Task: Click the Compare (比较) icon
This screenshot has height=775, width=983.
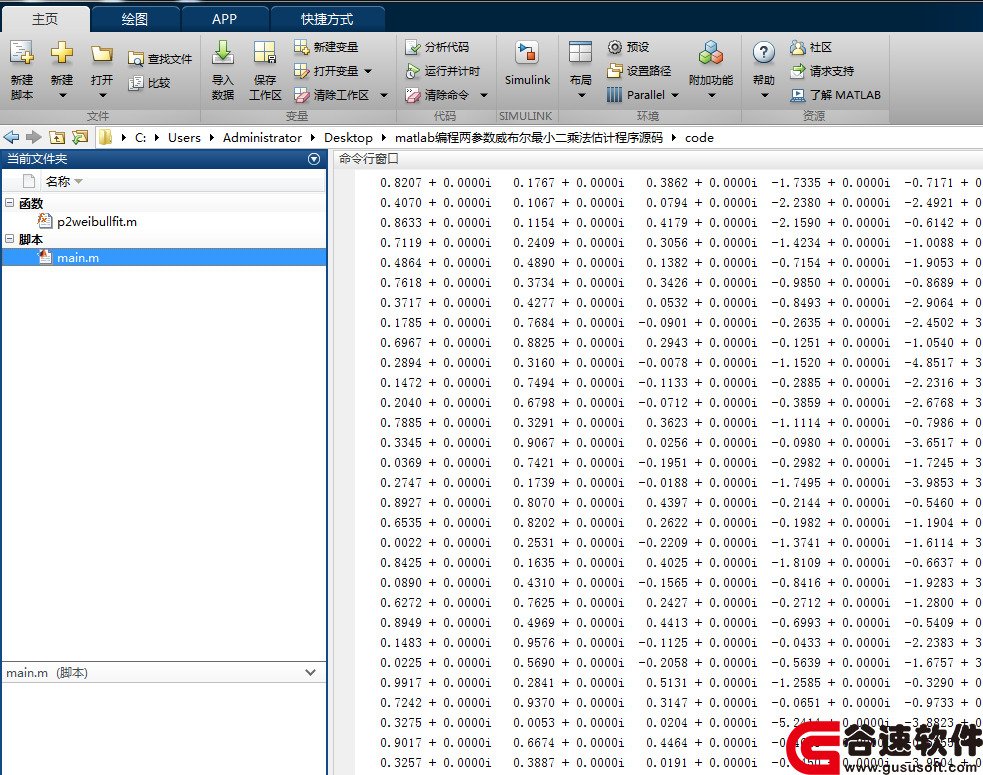Action: tap(135, 83)
